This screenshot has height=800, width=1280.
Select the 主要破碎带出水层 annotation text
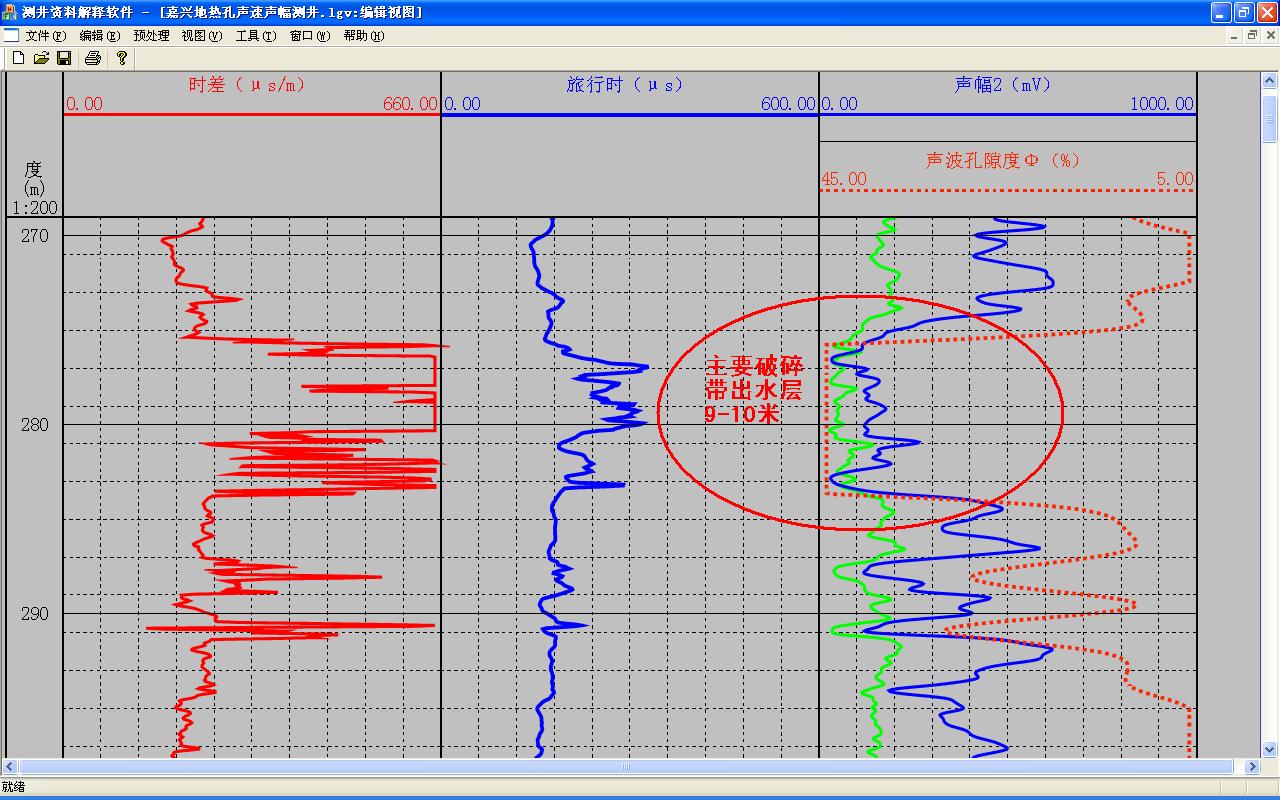pyautogui.click(x=755, y=391)
